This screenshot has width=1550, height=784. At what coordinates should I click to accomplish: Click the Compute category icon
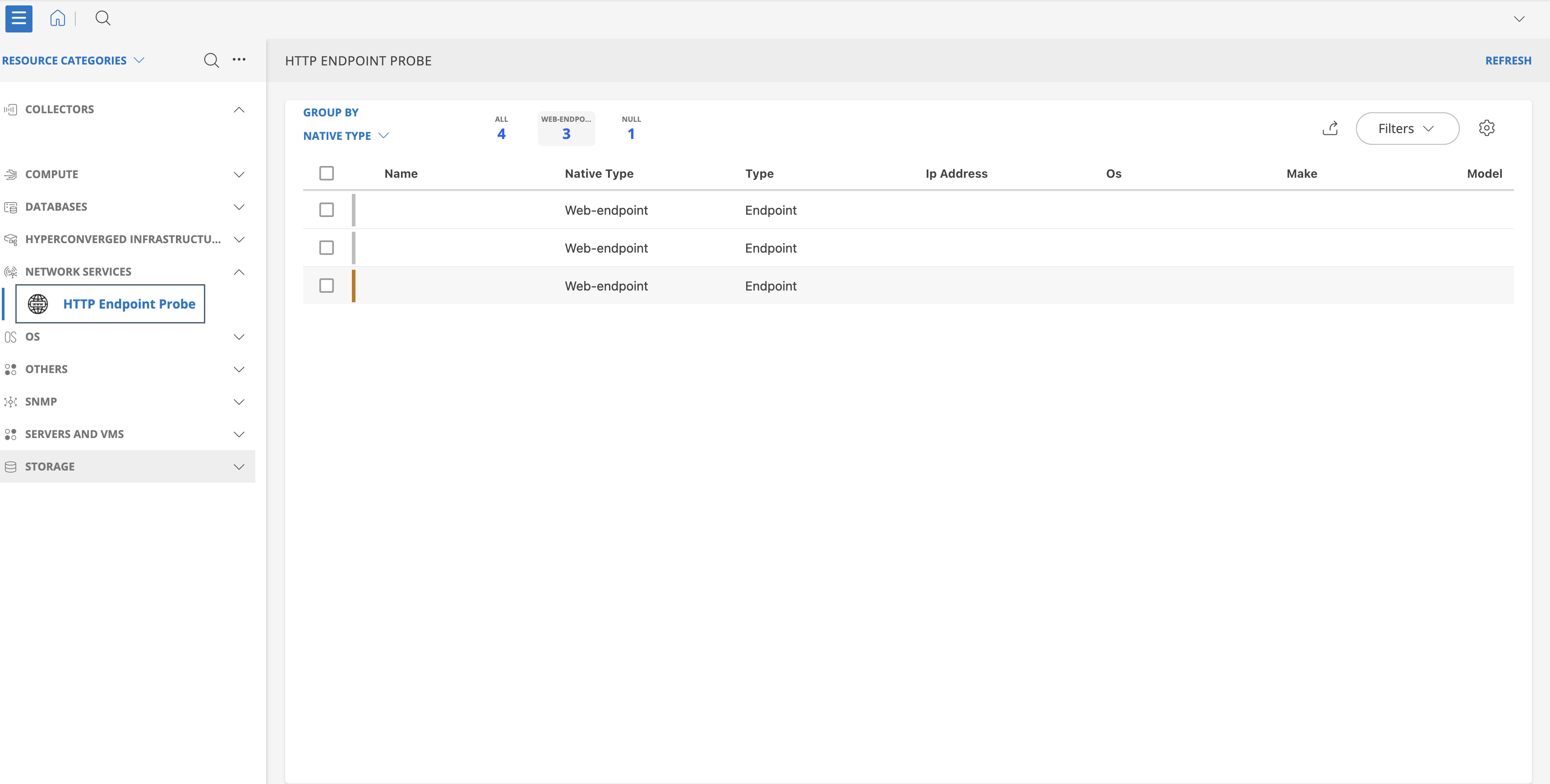[10, 175]
